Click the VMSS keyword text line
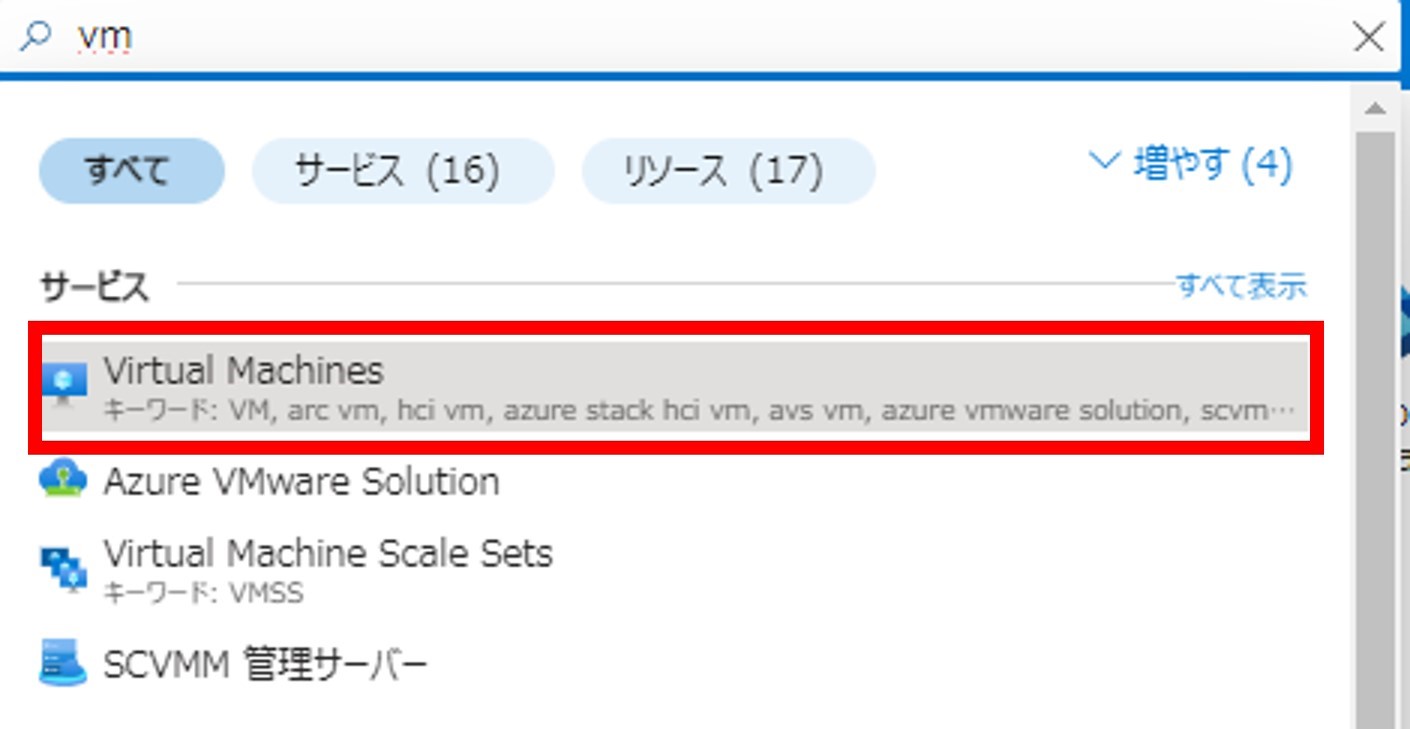Viewport: 1410px width, 729px height. click(203, 593)
